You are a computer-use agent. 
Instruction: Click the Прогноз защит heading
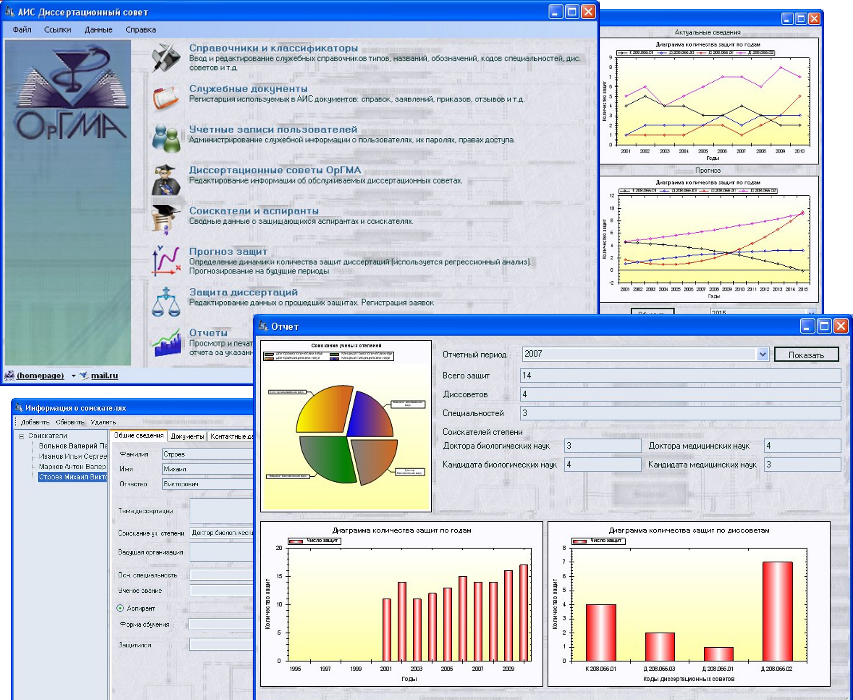click(228, 251)
